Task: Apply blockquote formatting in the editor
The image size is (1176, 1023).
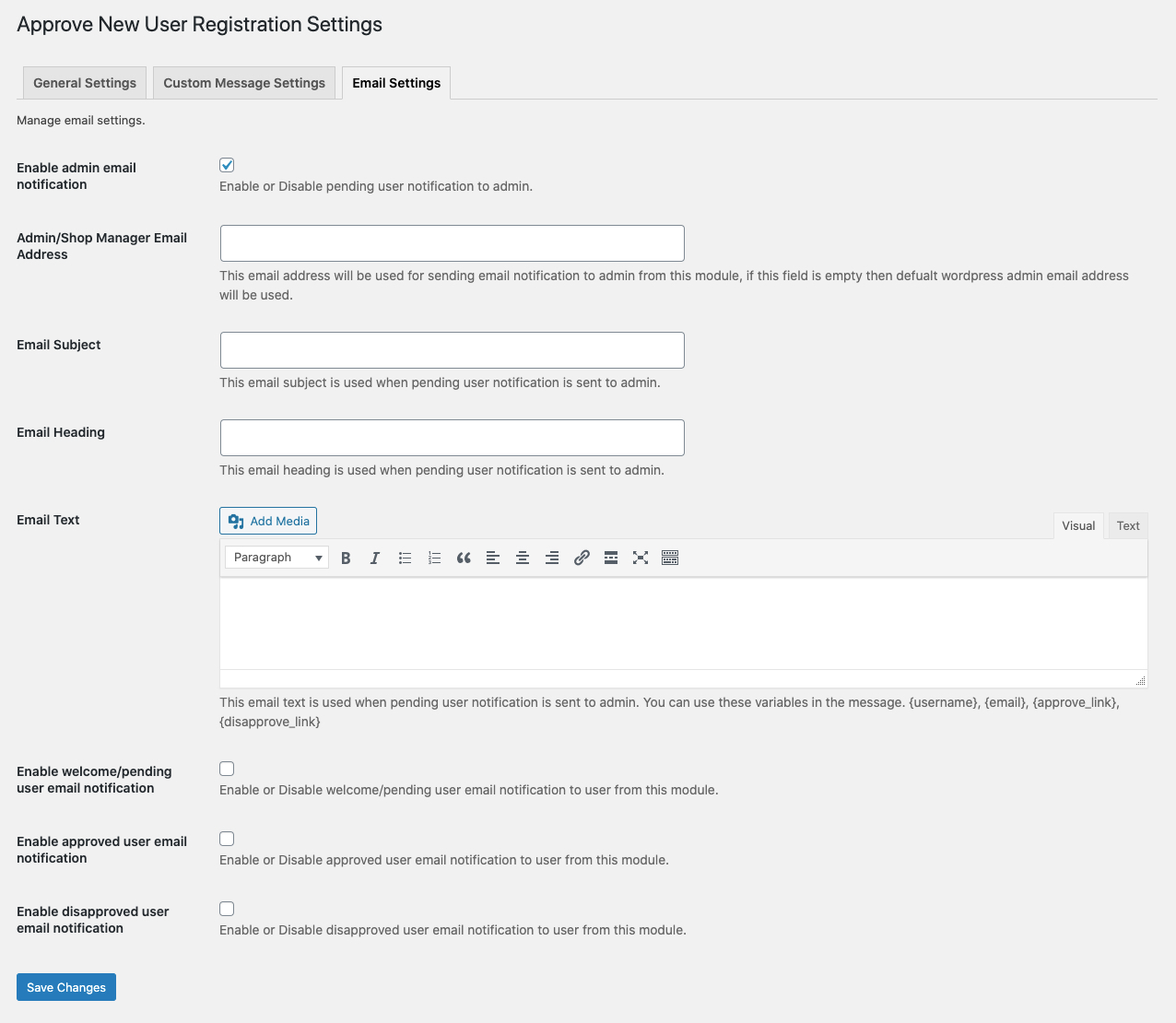Action: [464, 558]
